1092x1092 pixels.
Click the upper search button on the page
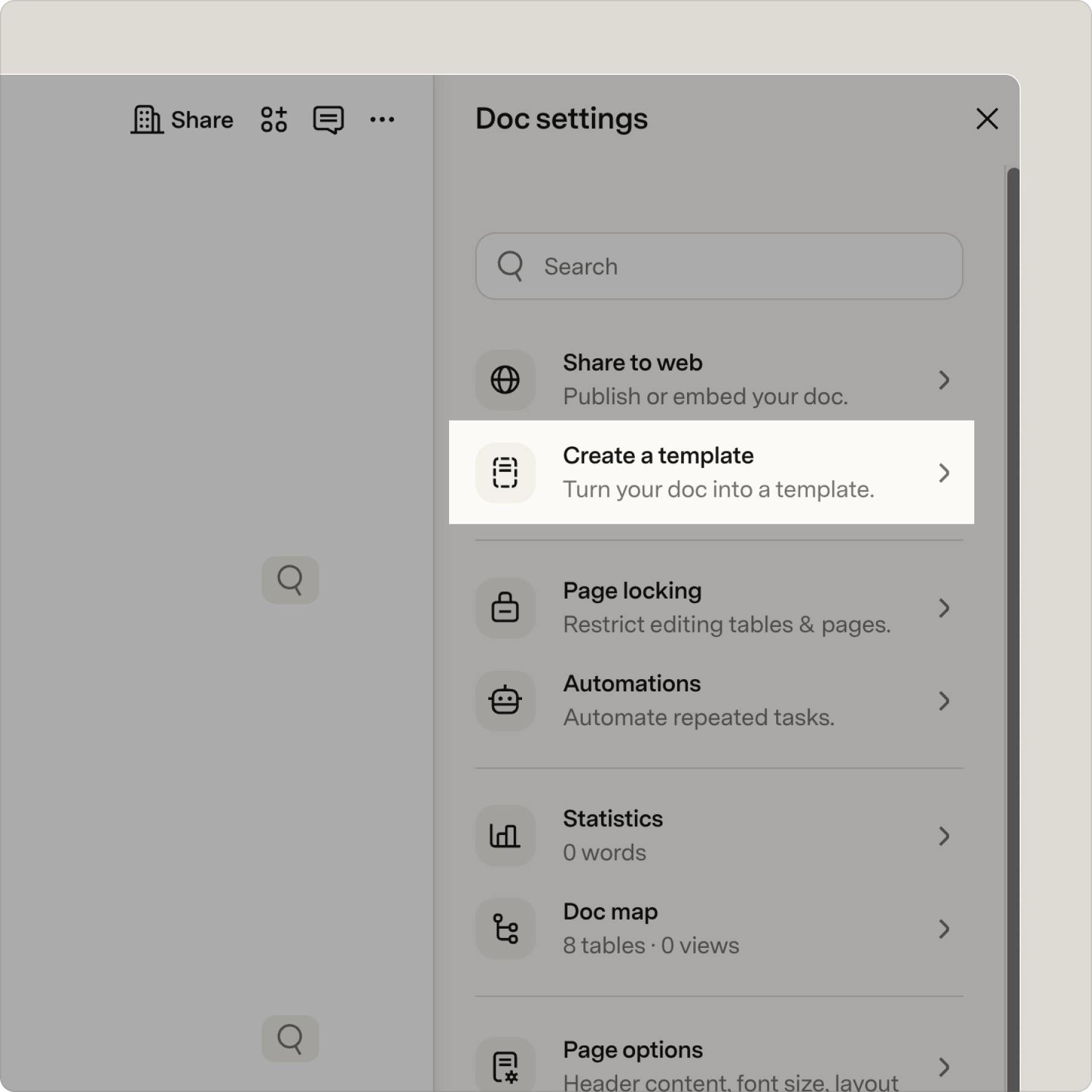[x=290, y=580]
